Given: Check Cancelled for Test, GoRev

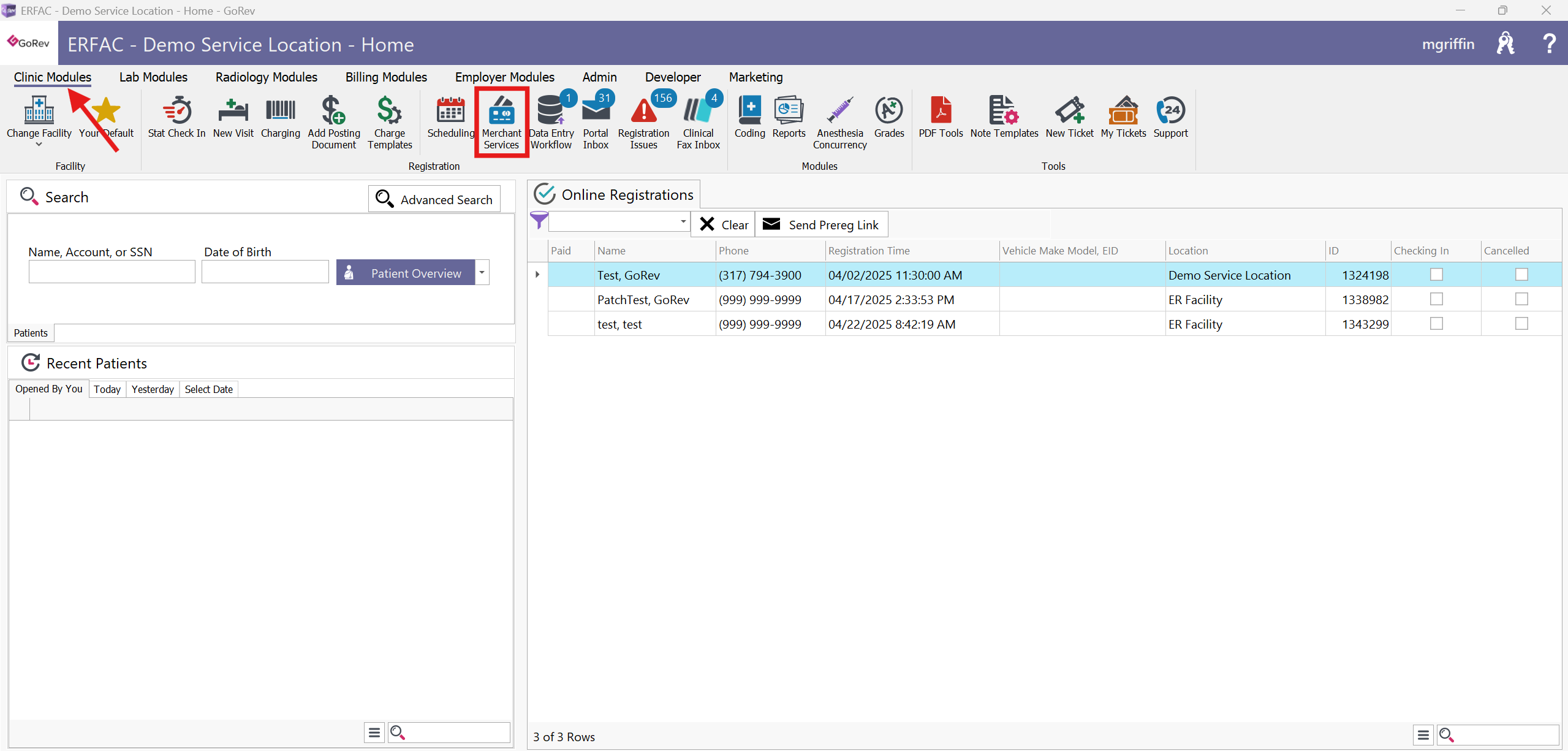Looking at the screenshot, I should click(1521, 275).
